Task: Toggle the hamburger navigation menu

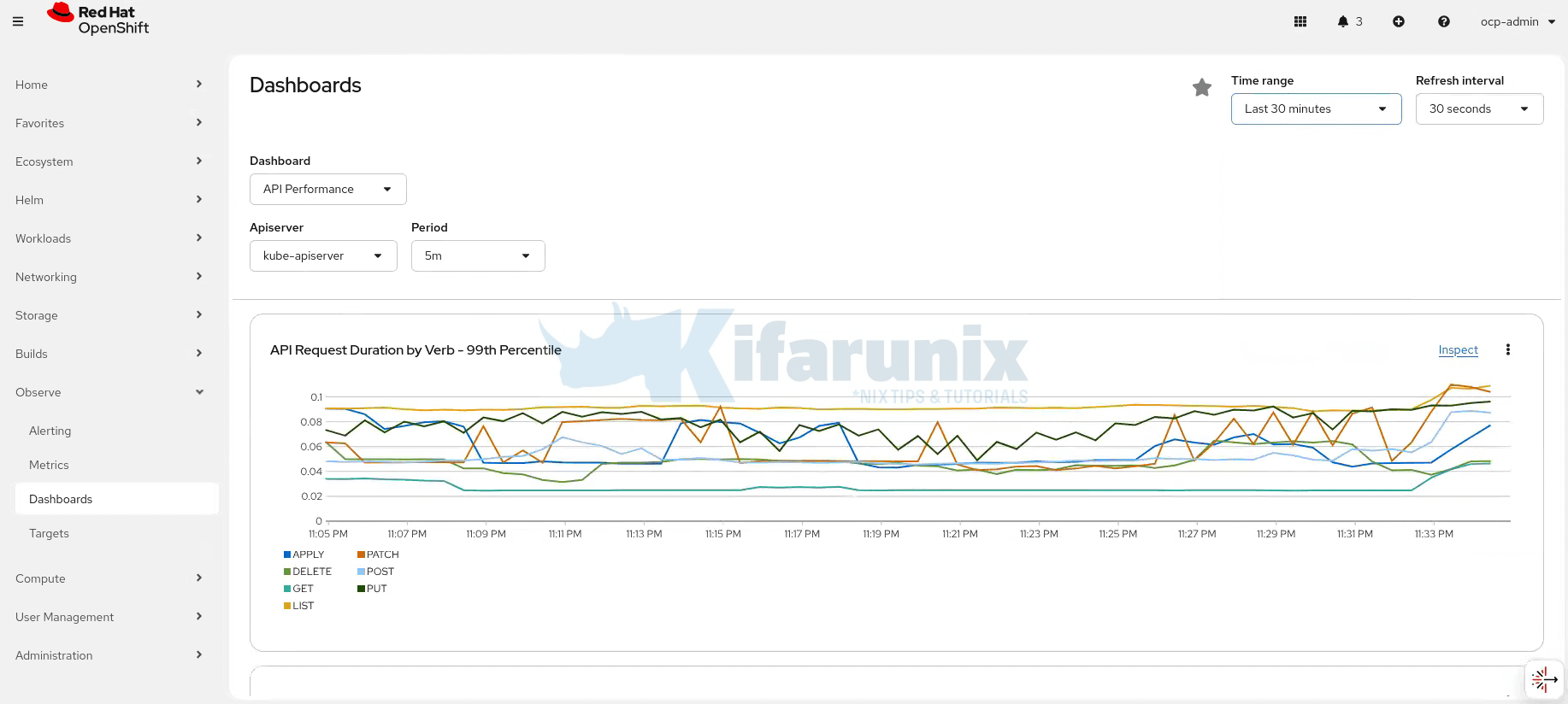Action: coord(18,21)
